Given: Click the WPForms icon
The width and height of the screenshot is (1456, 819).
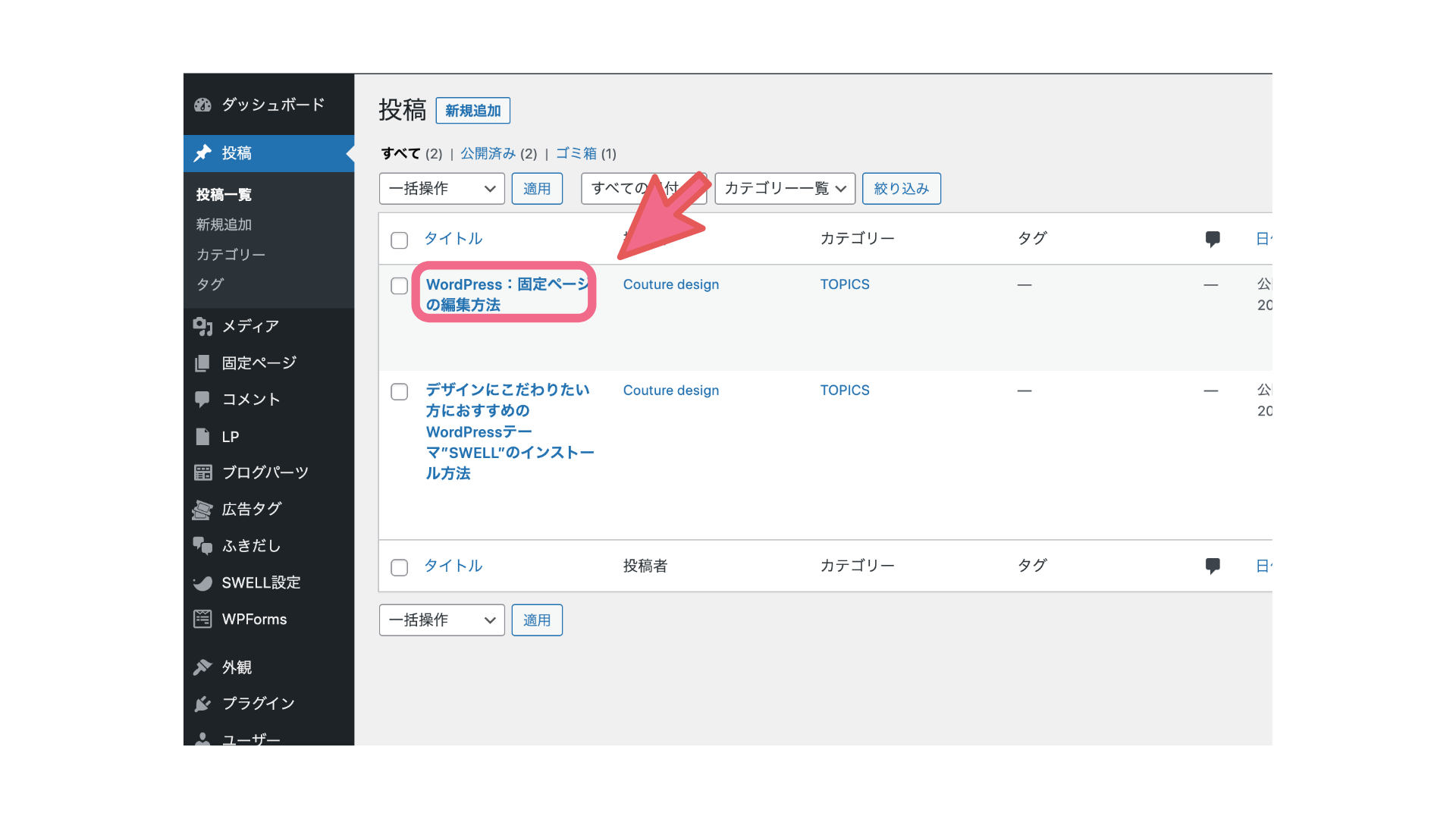Looking at the screenshot, I should (x=202, y=619).
